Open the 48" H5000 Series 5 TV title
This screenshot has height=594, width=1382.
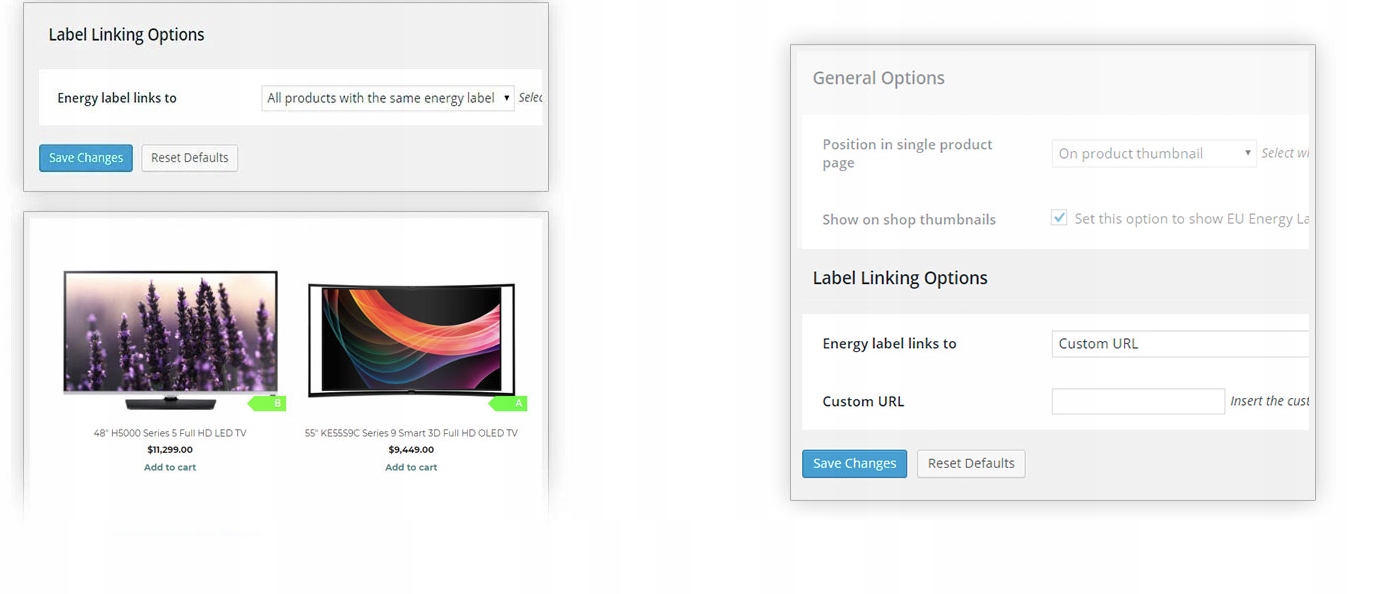coord(170,433)
